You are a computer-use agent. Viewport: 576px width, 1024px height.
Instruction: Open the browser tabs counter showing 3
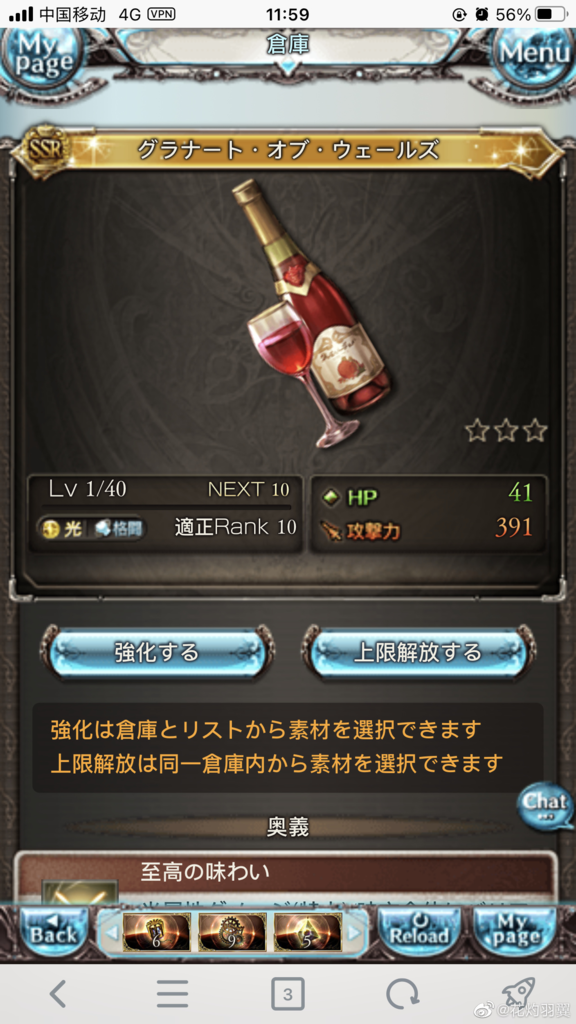point(287,994)
